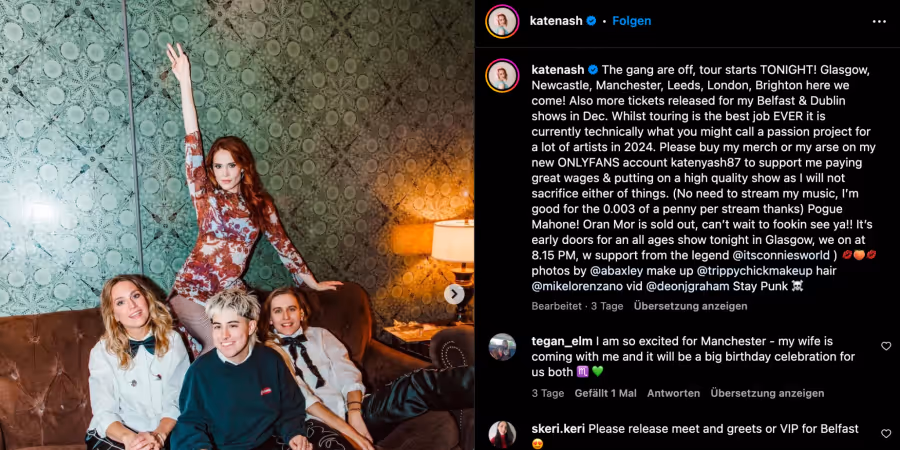Show translation for tegan_elm's comment
Screen dimensions: 900x450
(767, 394)
